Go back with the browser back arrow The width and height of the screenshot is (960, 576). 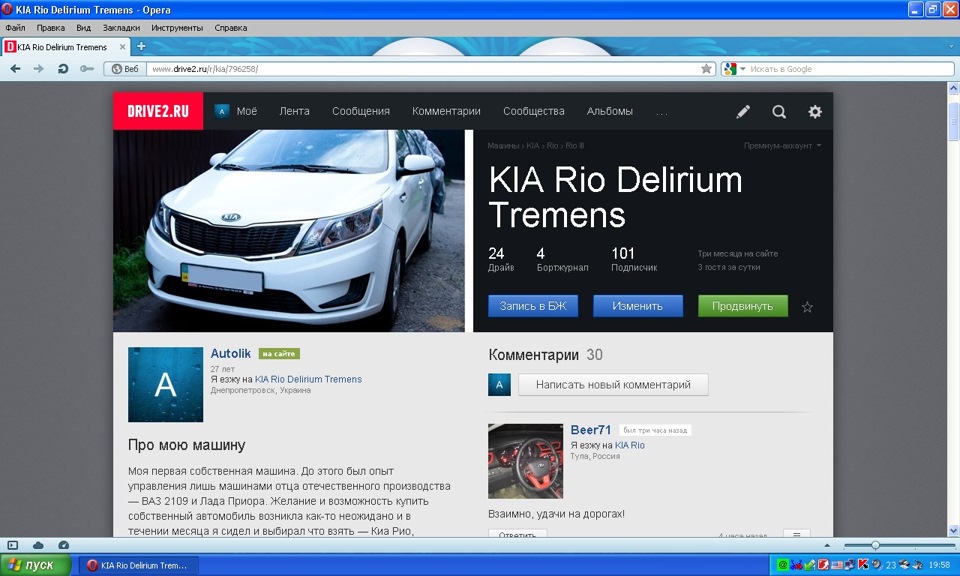(x=15, y=69)
